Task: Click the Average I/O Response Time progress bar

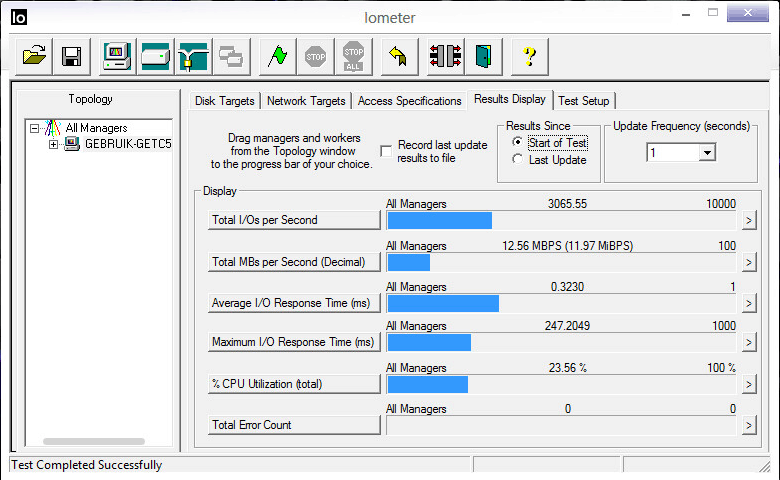Action: click(561, 303)
